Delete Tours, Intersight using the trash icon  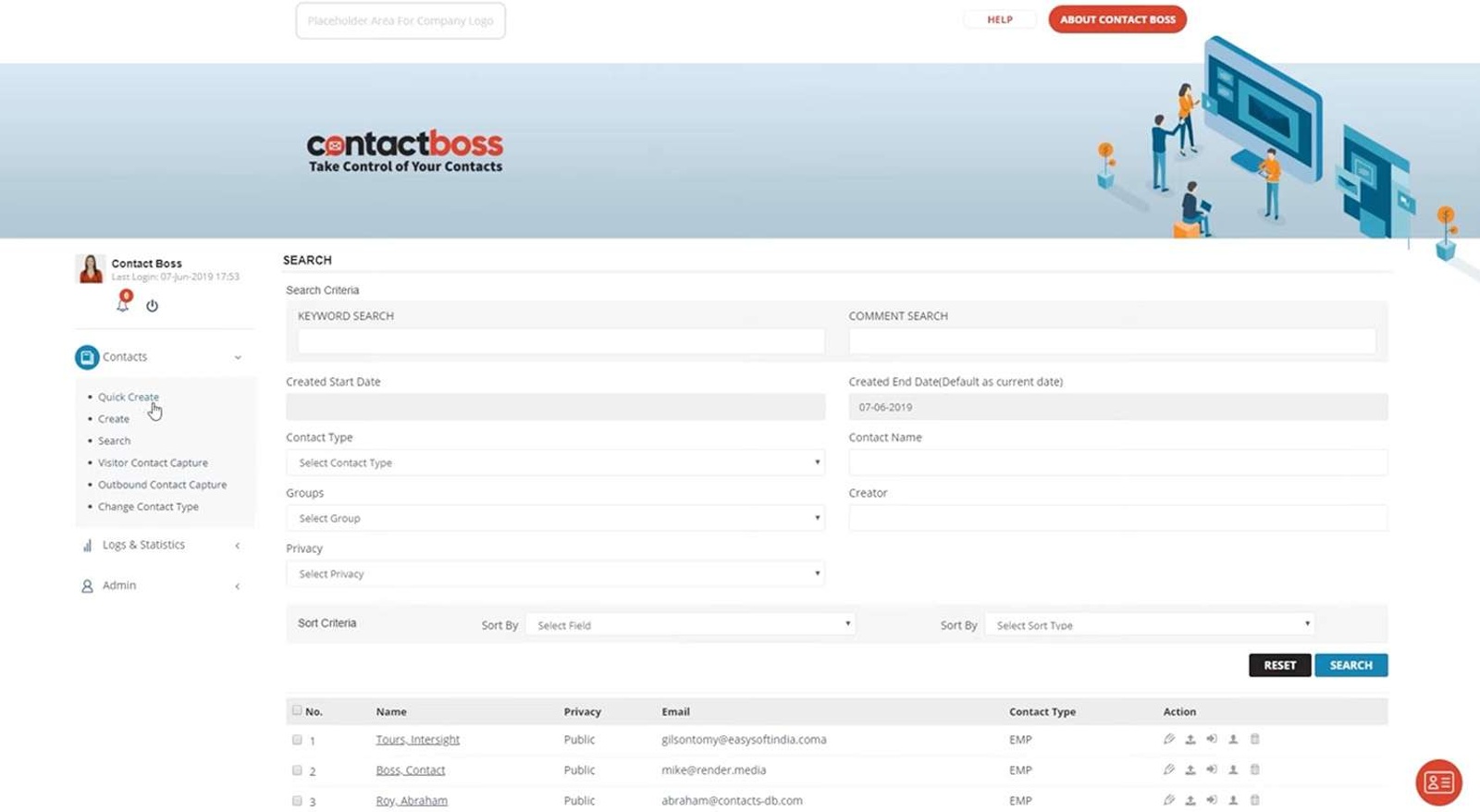pos(1255,739)
